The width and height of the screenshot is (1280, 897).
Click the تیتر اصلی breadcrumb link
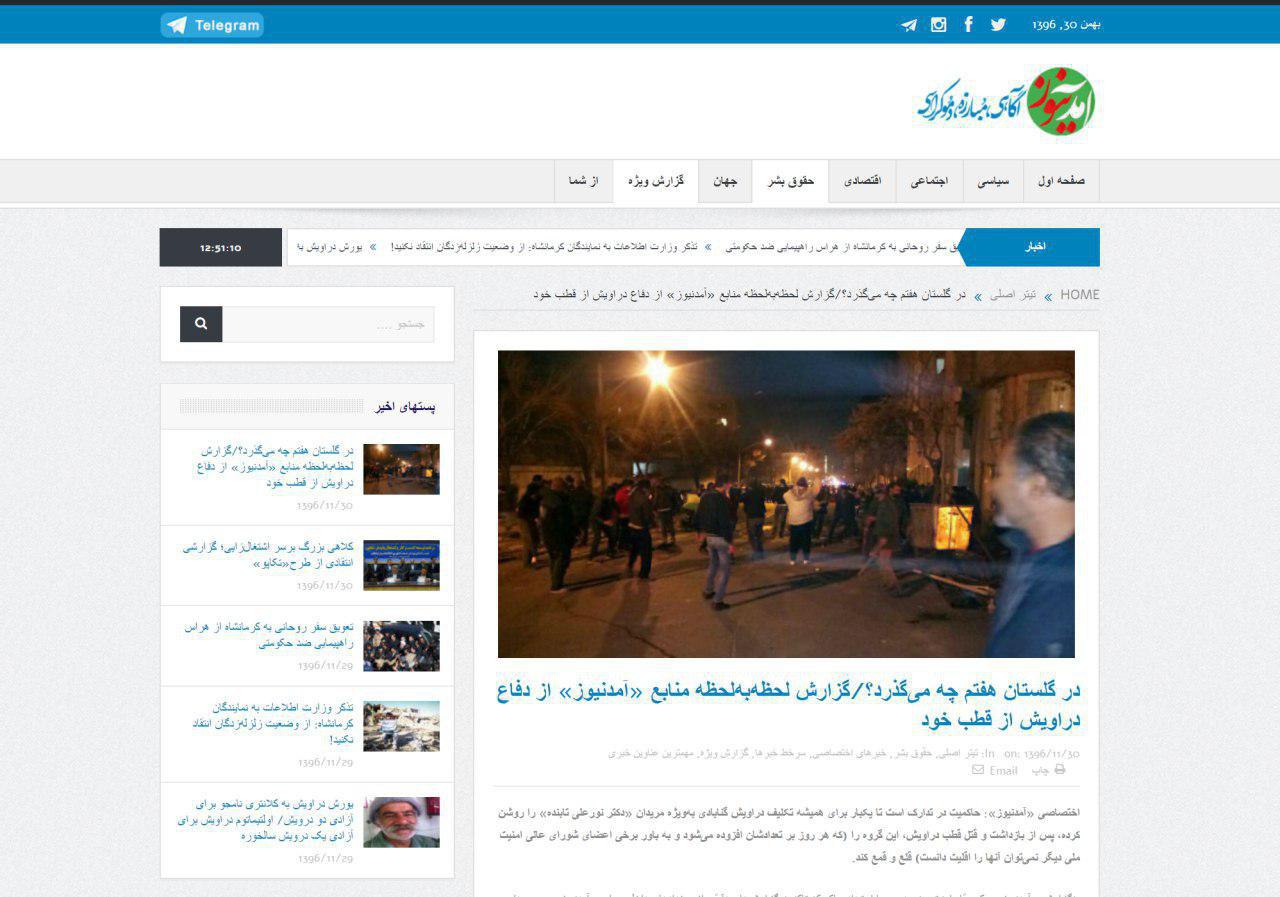pos(1012,295)
